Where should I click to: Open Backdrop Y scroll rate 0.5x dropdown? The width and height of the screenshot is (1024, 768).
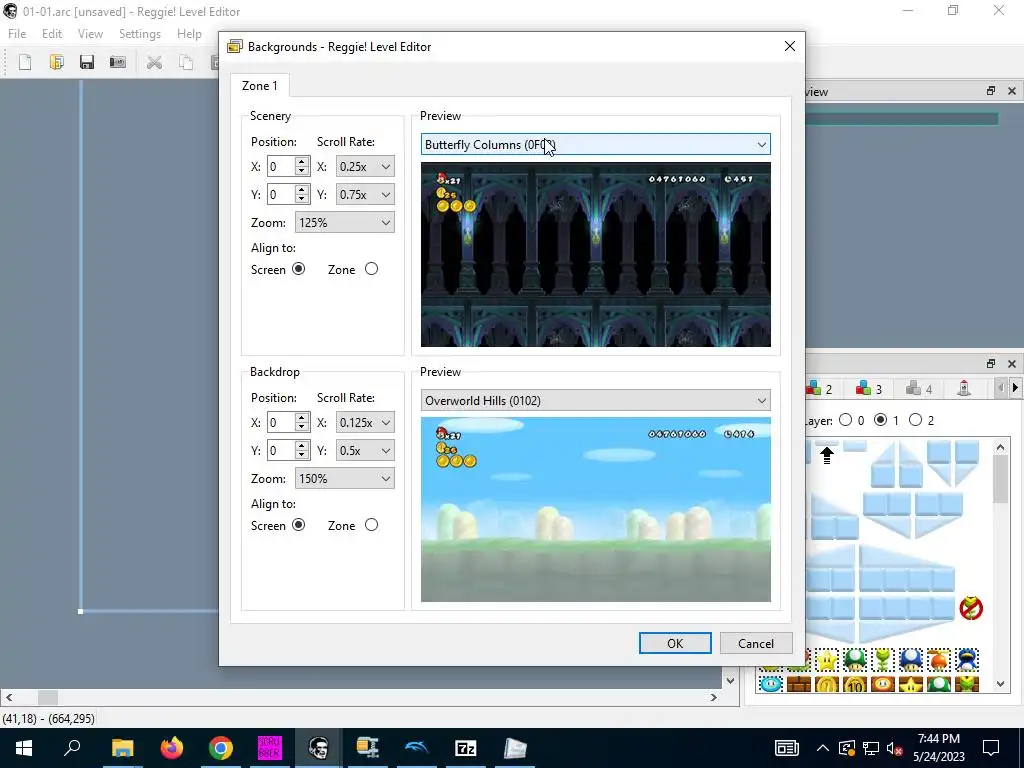point(365,451)
